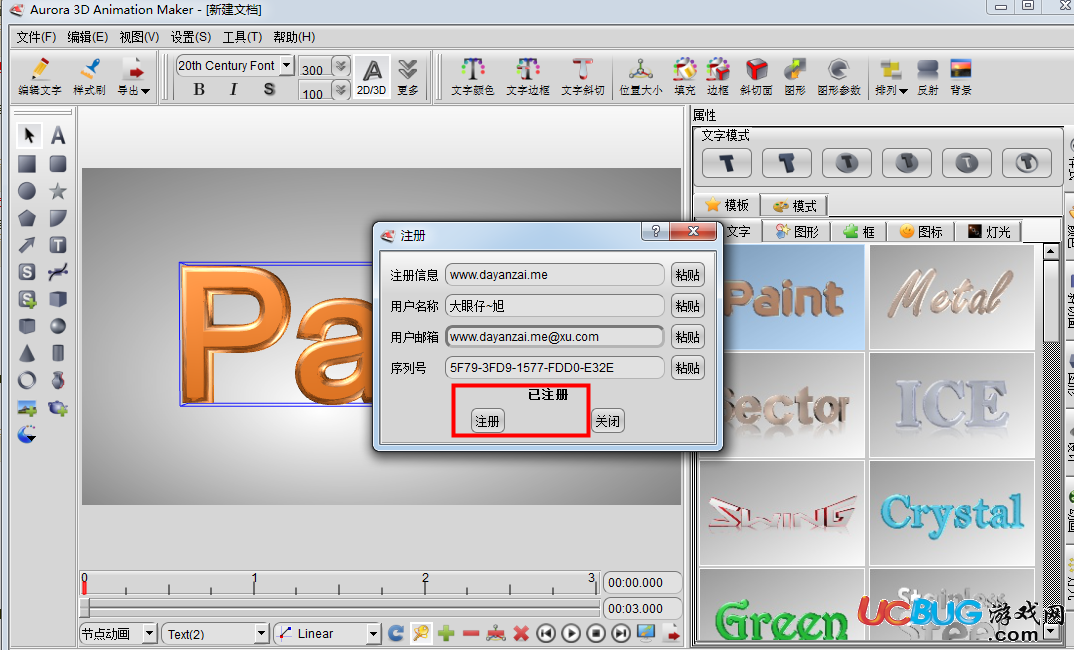Click the 用户邮箱 email input field
Viewport: 1074px width, 650px height.
(555, 337)
